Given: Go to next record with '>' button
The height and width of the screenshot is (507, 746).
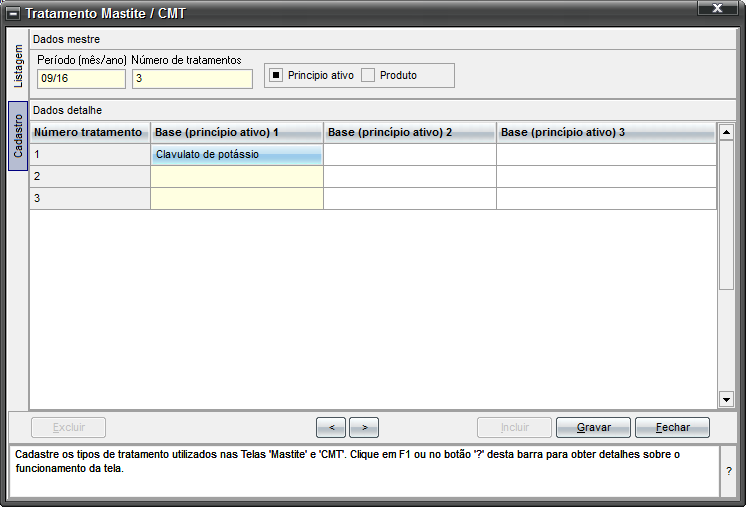Looking at the screenshot, I should (x=364, y=428).
